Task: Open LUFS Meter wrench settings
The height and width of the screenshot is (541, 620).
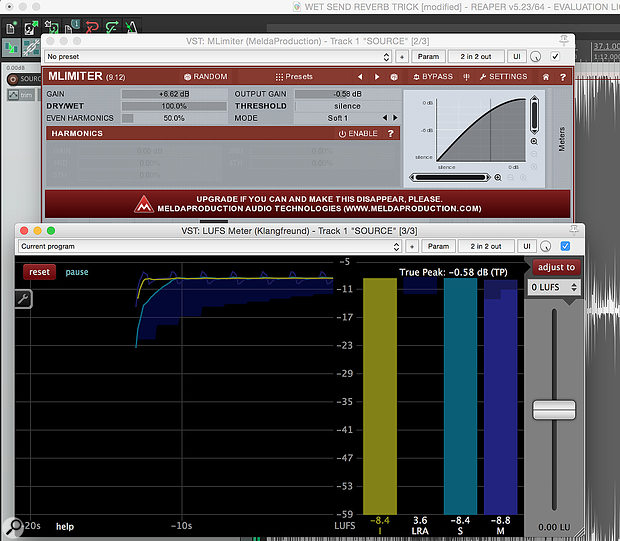Action: coord(23,299)
